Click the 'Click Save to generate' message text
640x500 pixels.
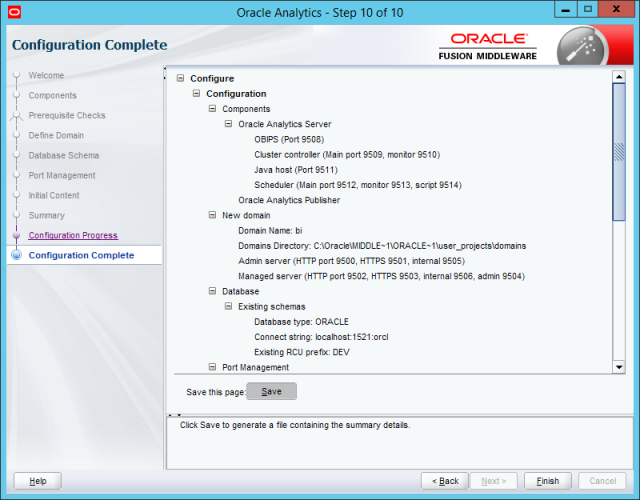click(295, 425)
